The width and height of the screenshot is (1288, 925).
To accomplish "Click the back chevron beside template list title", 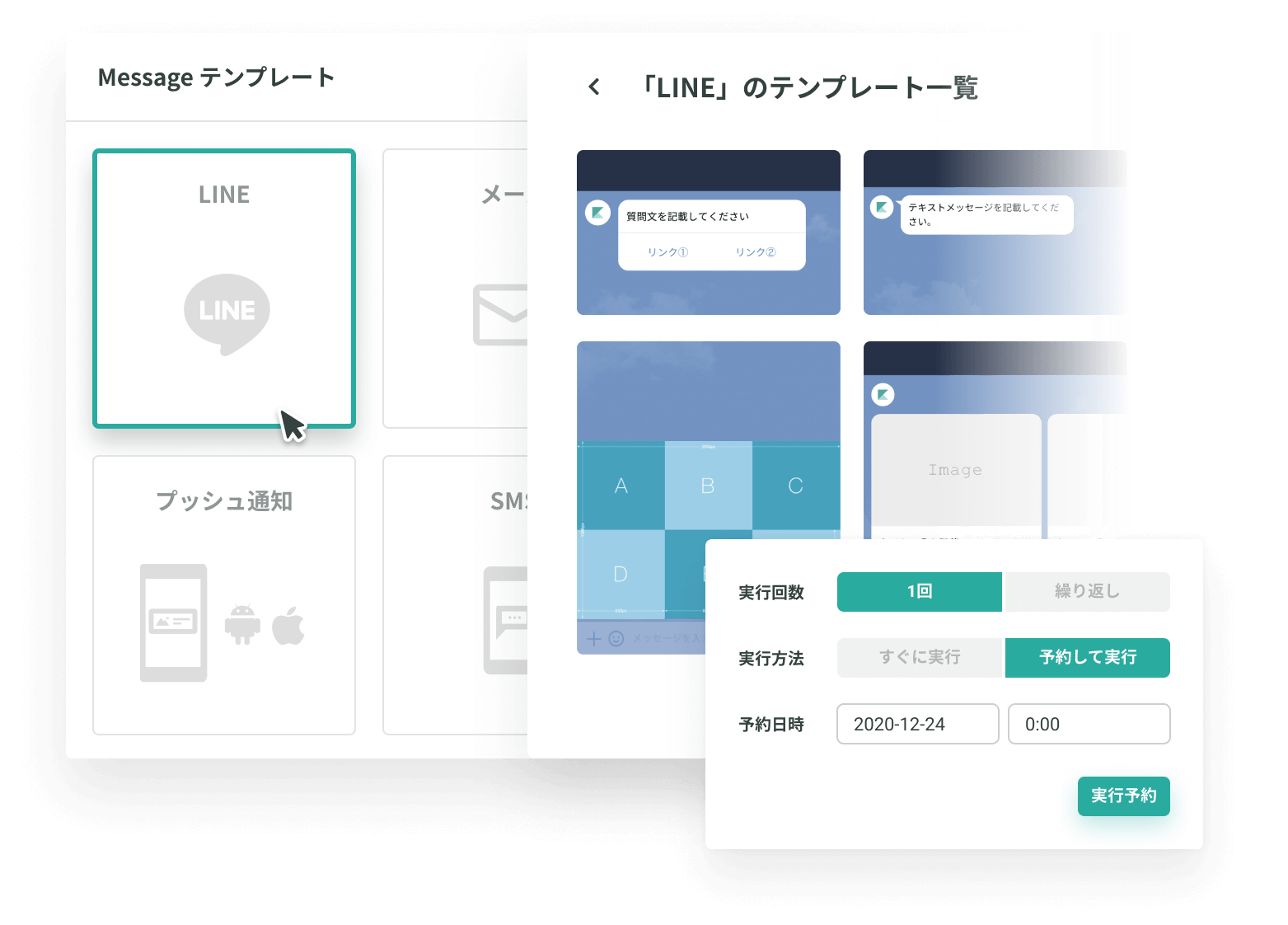I will (x=594, y=87).
